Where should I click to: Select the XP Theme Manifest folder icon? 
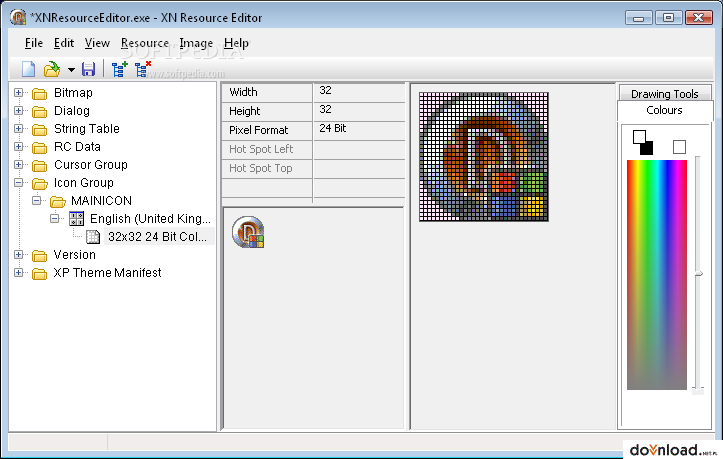(40, 274)
